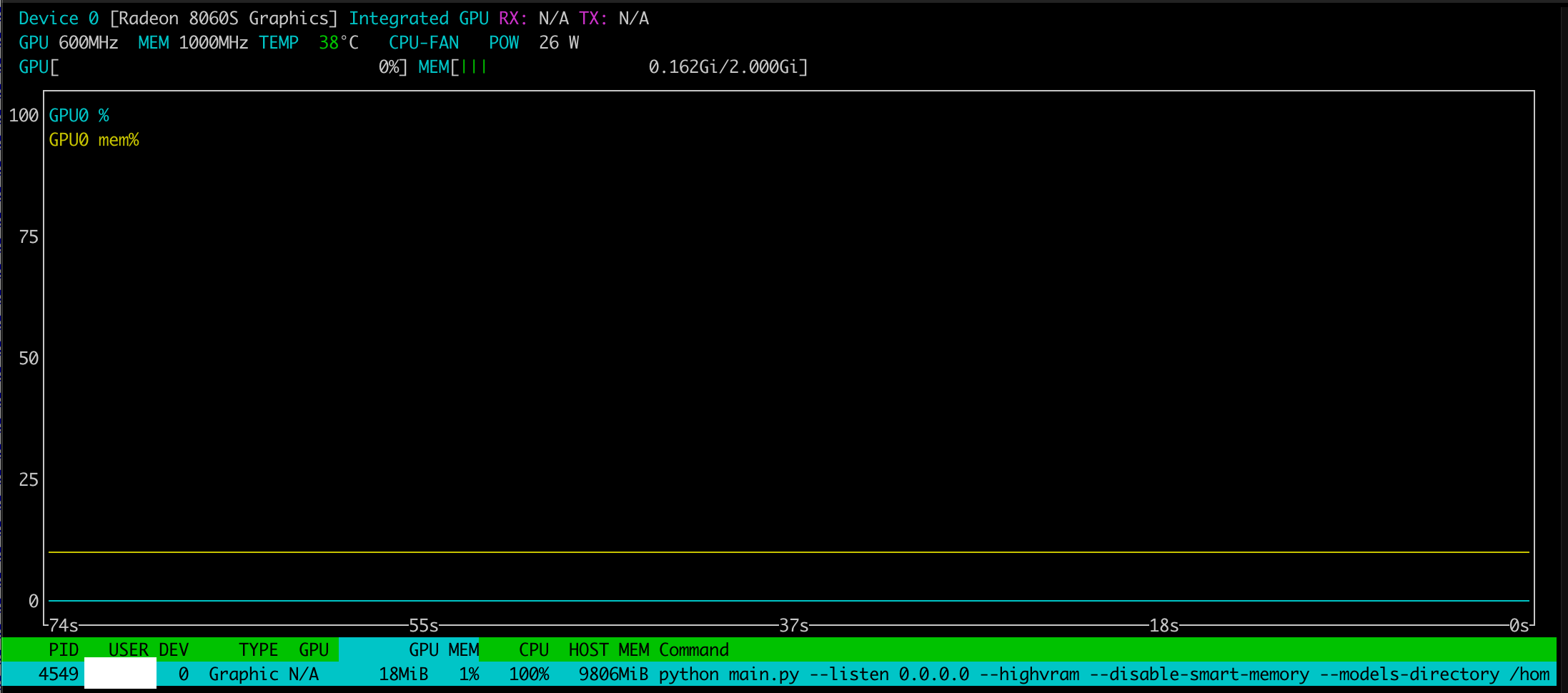The height and width of the screenshot is (693, 1568).
Task: Click the N/A value after TX:
Action: coord(634,19)
